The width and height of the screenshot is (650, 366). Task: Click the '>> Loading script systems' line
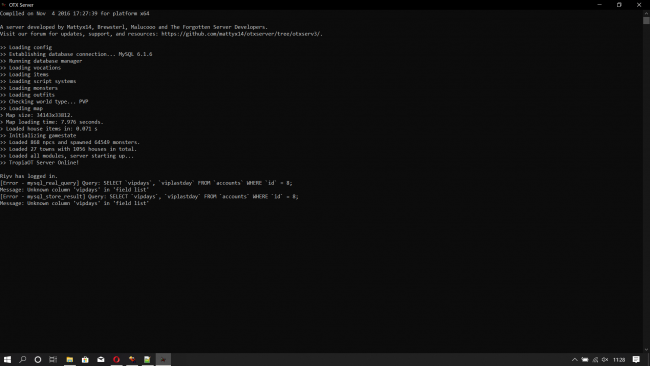click(38, 81)
